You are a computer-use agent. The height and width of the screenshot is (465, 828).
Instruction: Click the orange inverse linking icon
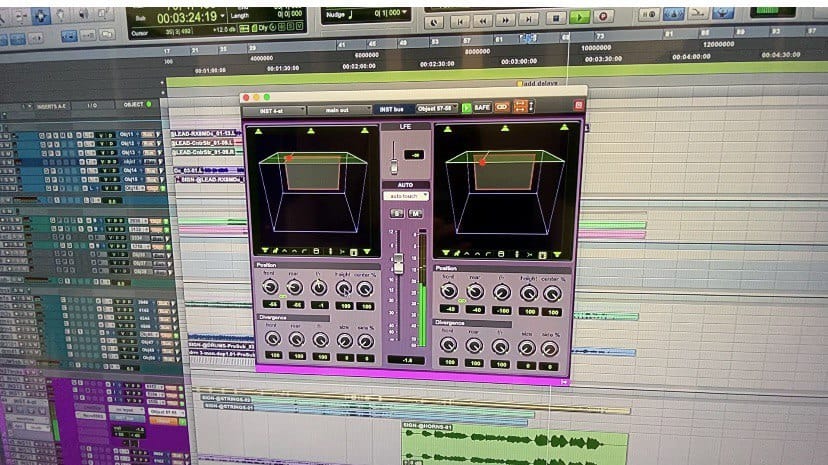pyautogui.click(x=521, y=107)
